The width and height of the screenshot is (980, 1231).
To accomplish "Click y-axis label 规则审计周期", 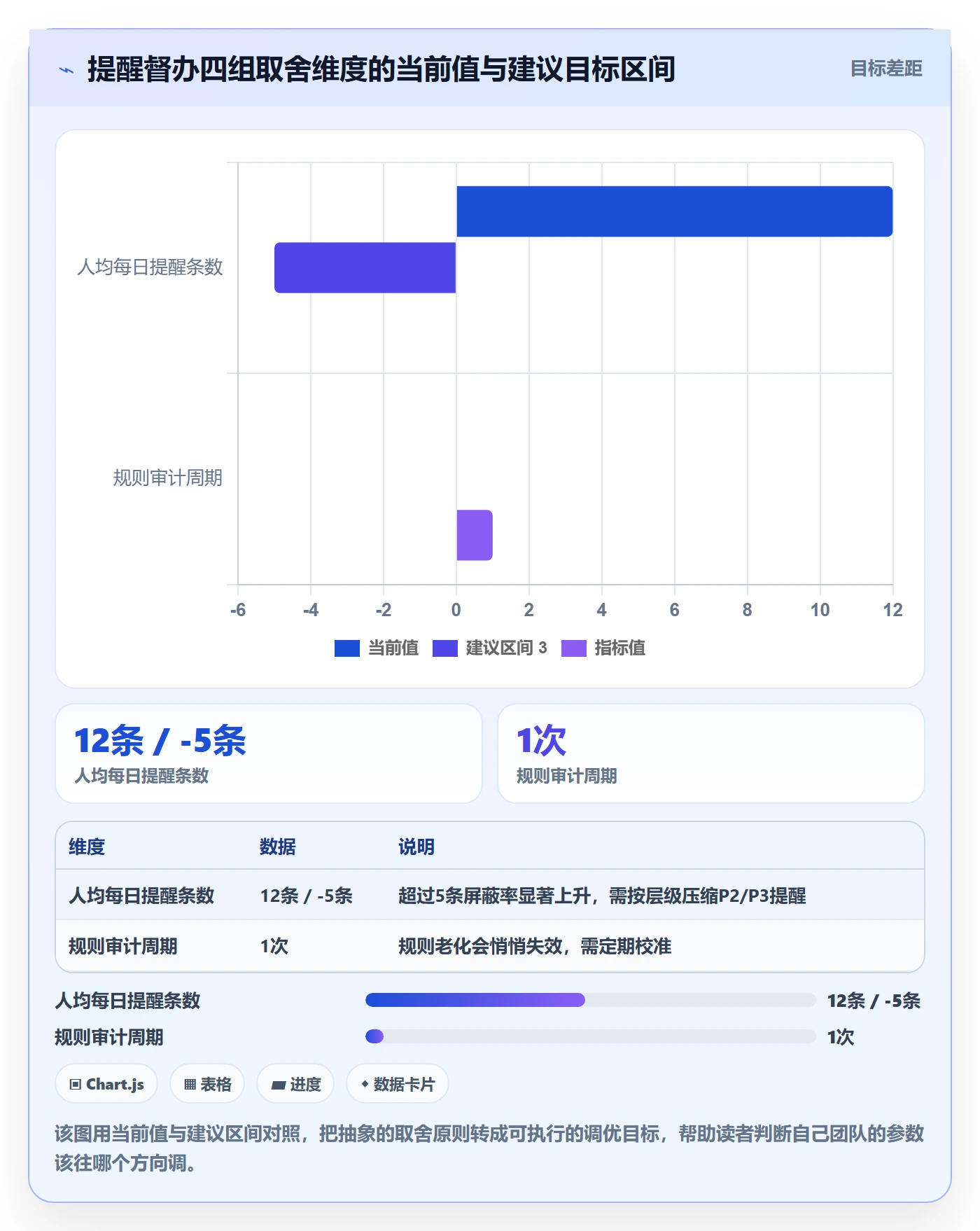I will click(x=168, y=478).
